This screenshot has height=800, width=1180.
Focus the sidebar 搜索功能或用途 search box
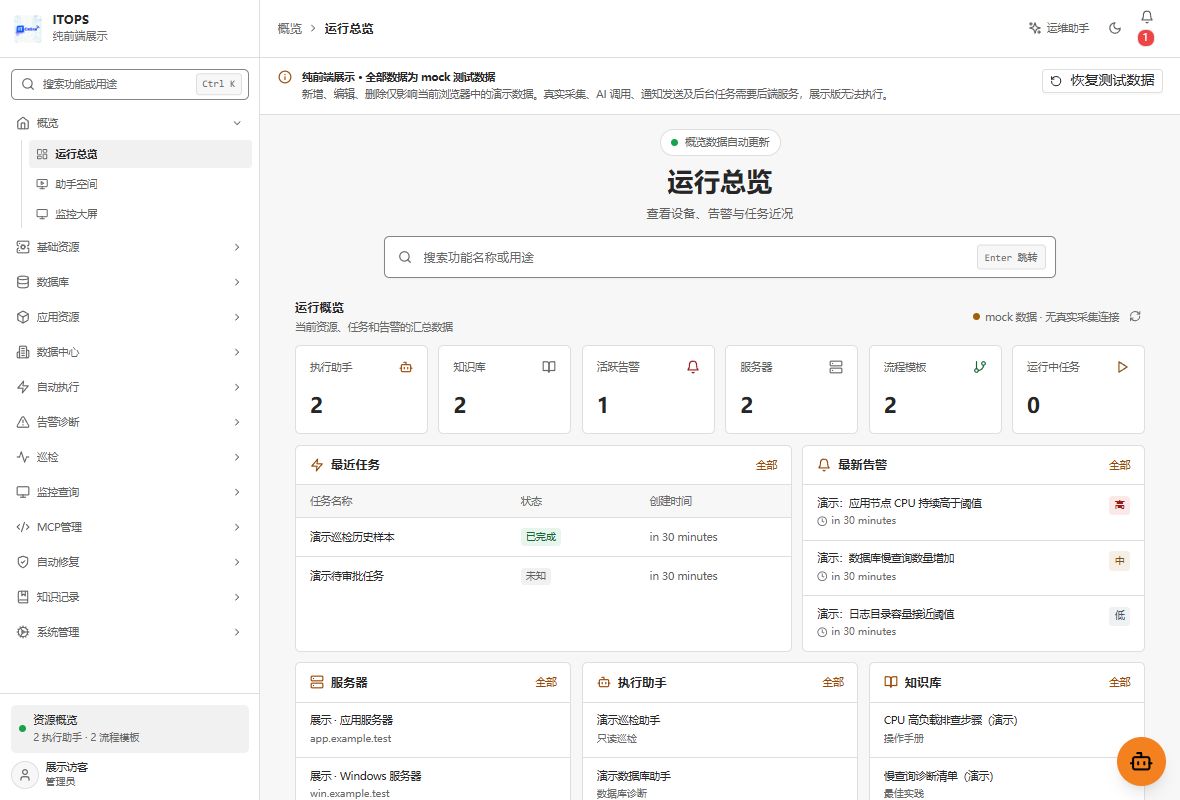click(129, 84)
